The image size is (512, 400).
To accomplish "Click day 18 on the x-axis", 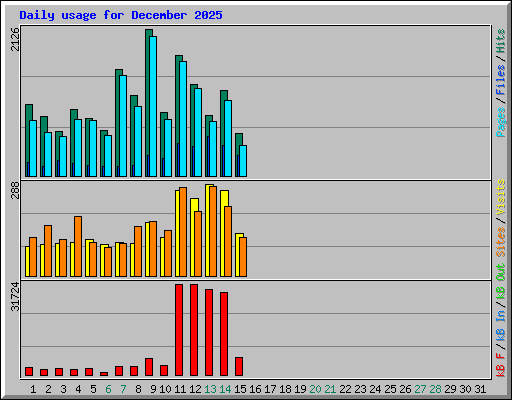I will (x=285, y=389).
